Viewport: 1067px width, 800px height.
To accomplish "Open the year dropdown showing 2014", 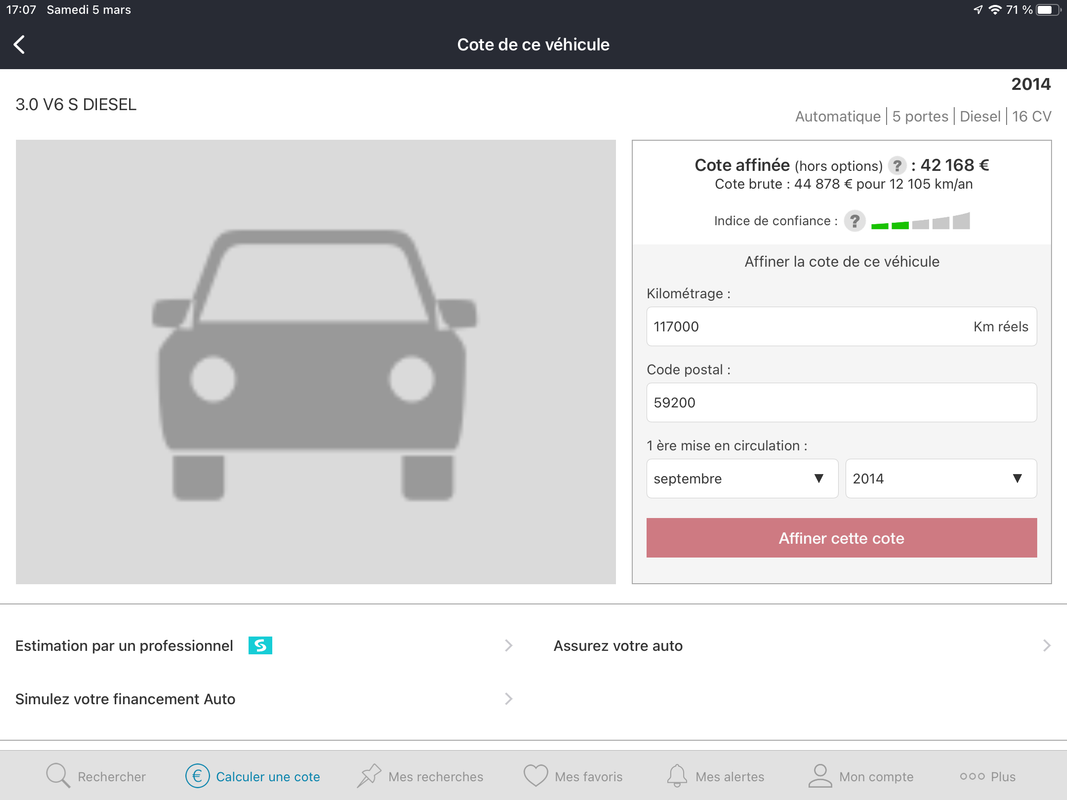I will pos(941,479).
